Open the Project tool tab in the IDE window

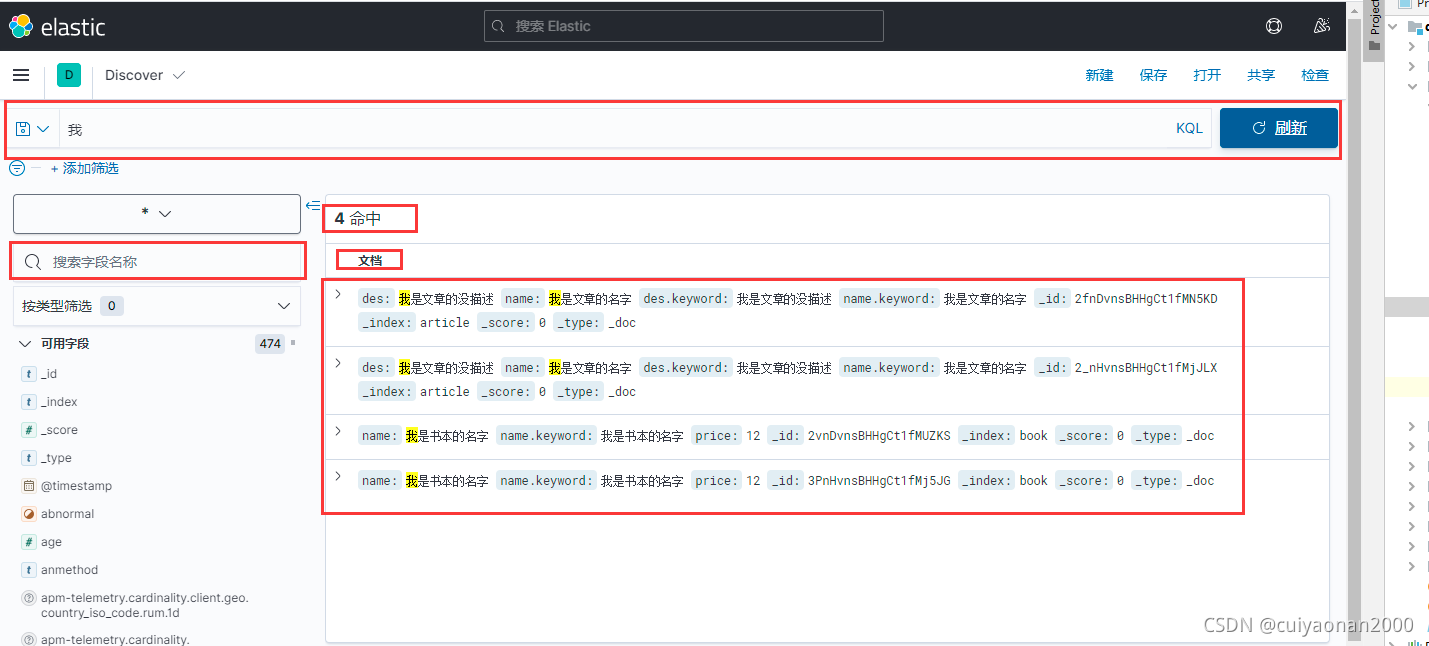click(x=1375, y=28)
